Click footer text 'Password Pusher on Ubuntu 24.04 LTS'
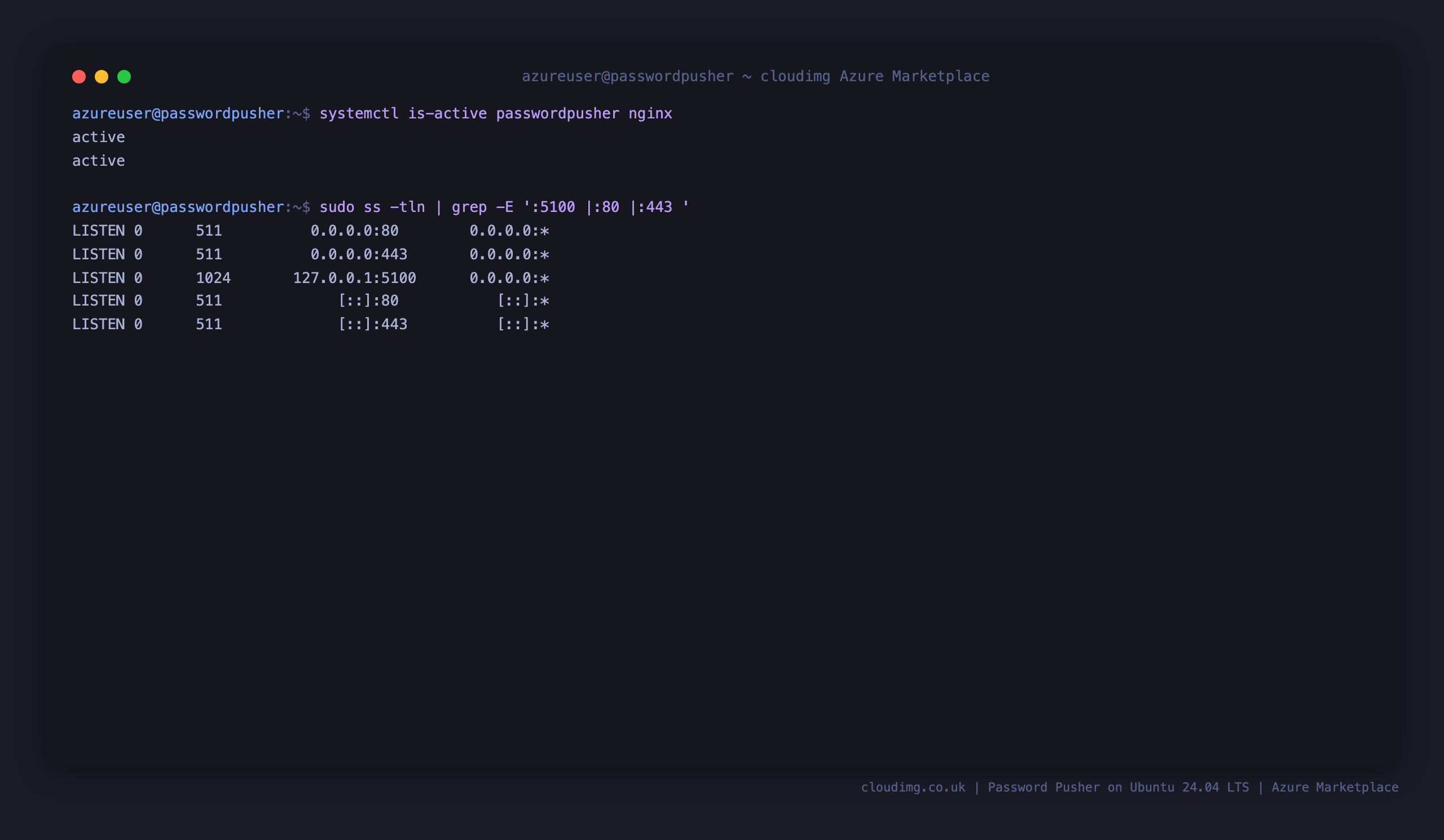The width and height of the screenshot is (1444, 840). pyautogui.click(x=1118, y=788)
